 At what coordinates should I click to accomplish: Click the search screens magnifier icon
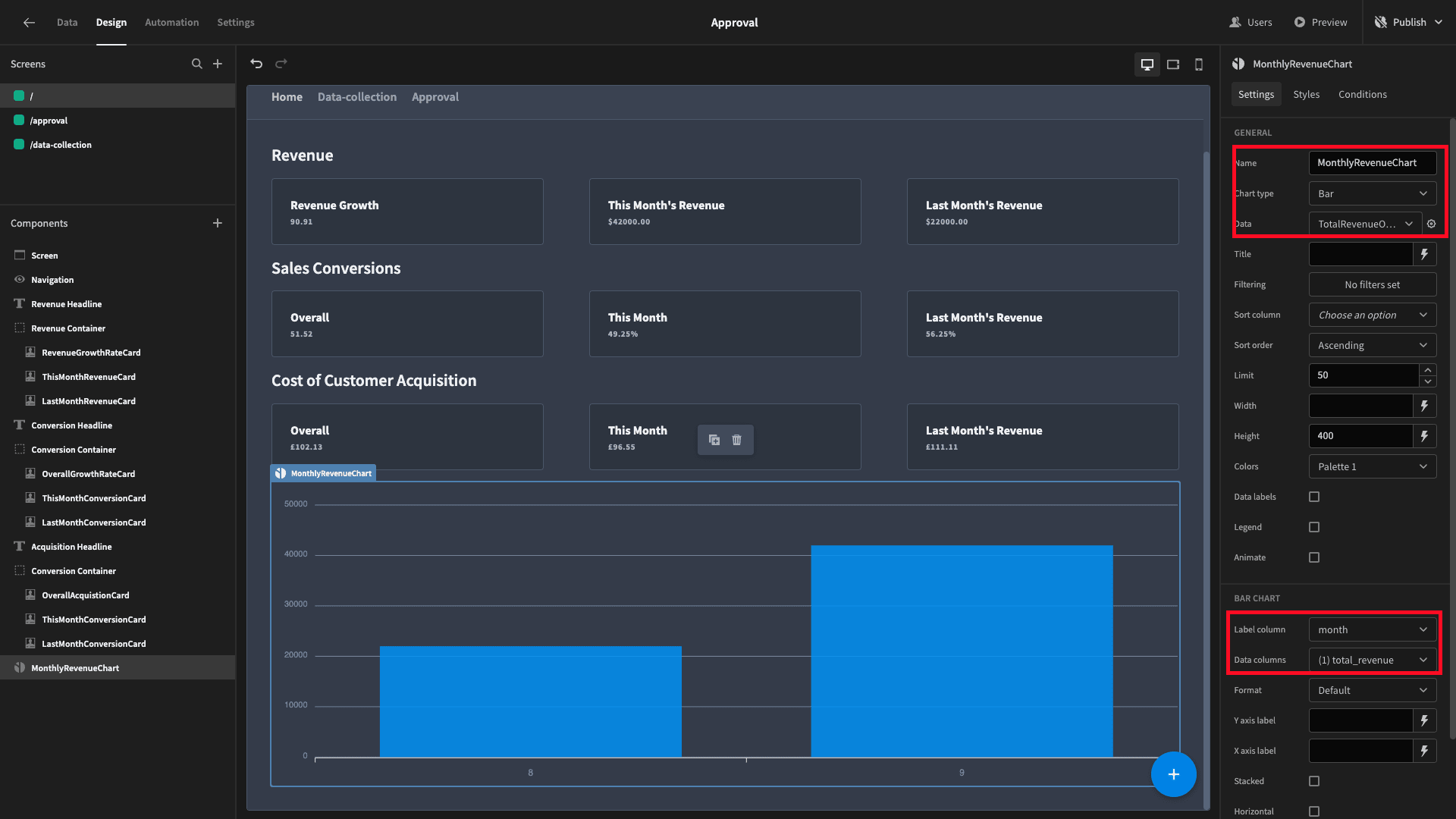coord(197,64)
